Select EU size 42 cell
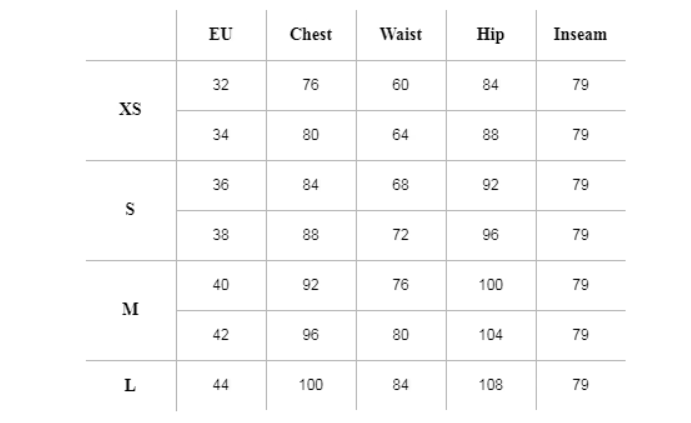This screenshot has width=691, height=423. (x=221, y=335)
